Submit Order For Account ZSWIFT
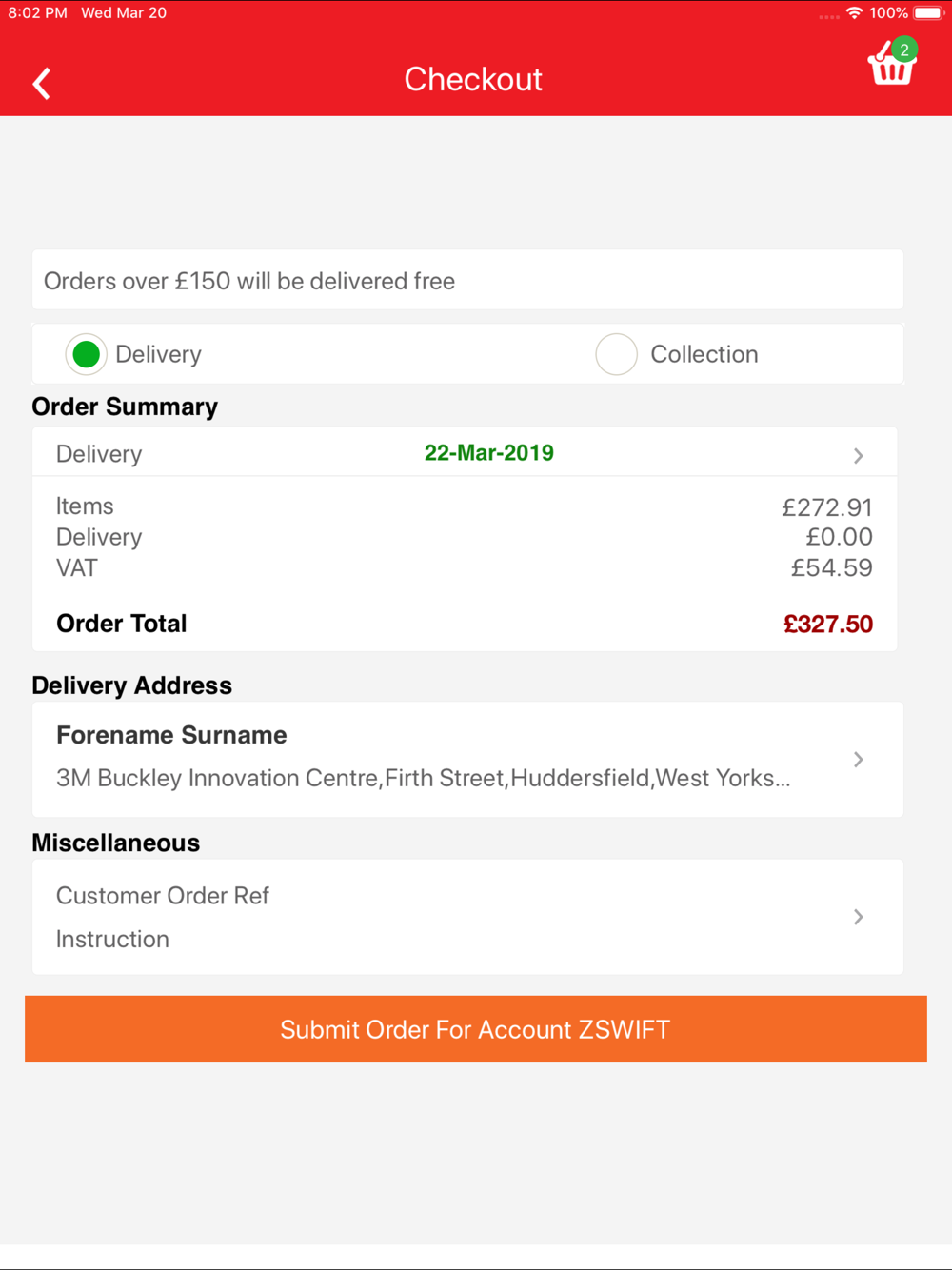This screenshot has width=952, height=1270. point(476,1029)
